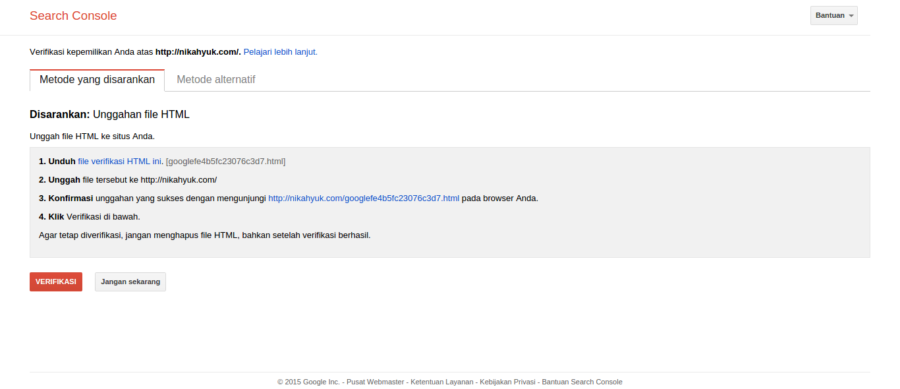Open Kebijakan Privasi footer link

coord(507,382)
